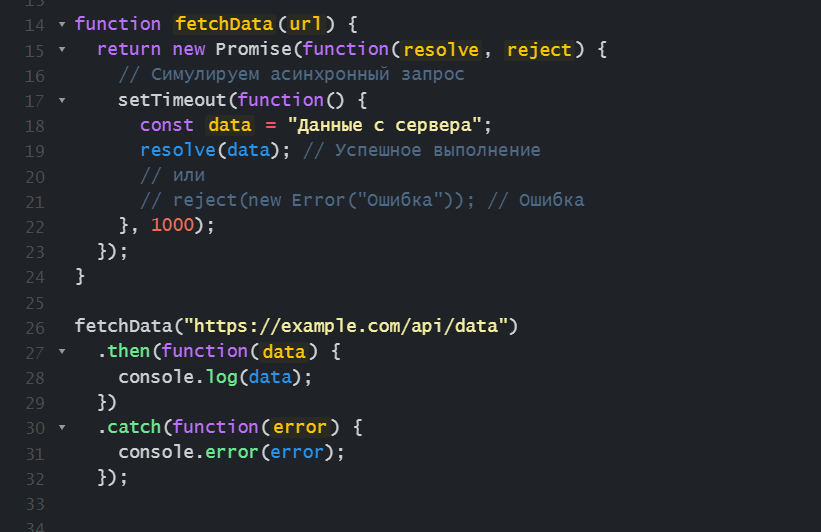Fold the setTimeout callback on line 17
This screenshot has height=532, width=821.
[62, 100]
